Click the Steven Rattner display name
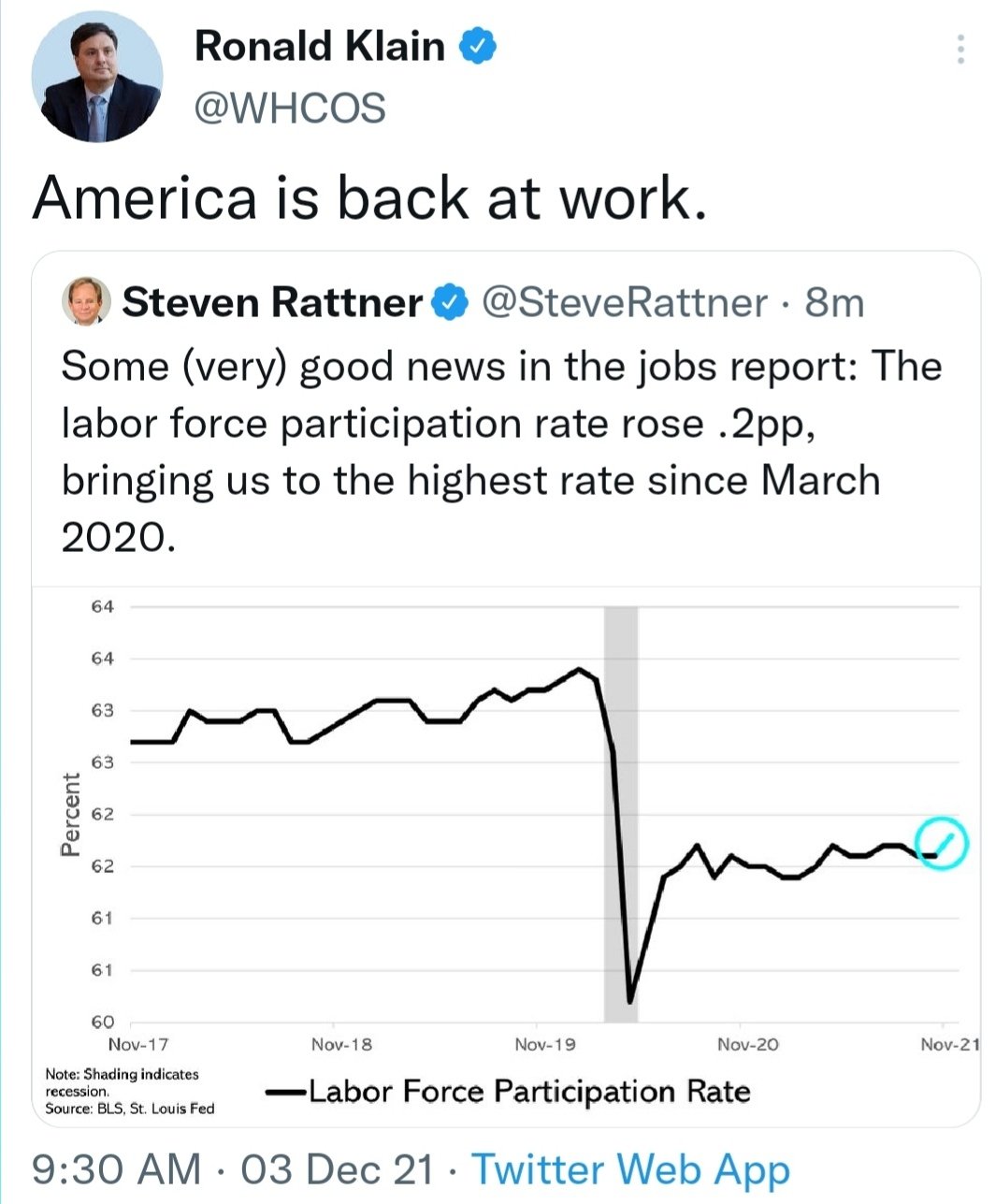 pos(273,302)
